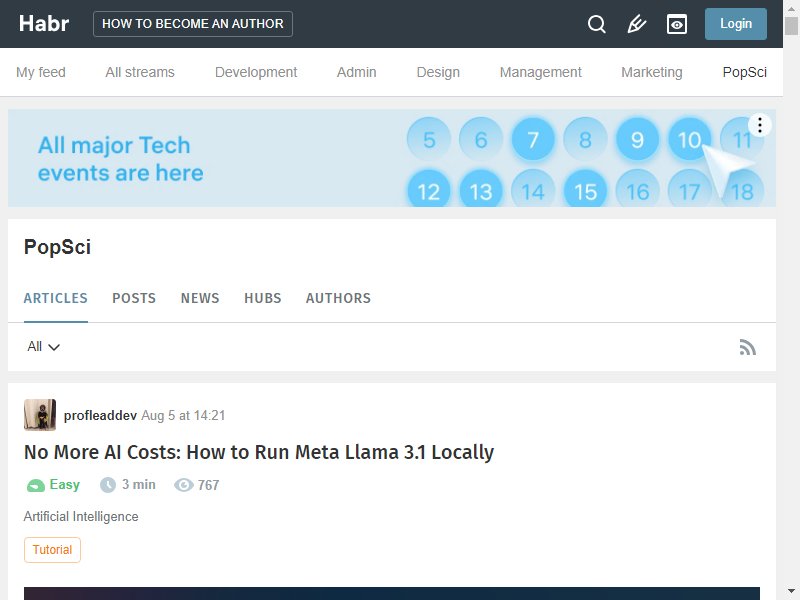
Task: Click the 3 min reading time
Action: pyautogui.click(x=128, y=485)
